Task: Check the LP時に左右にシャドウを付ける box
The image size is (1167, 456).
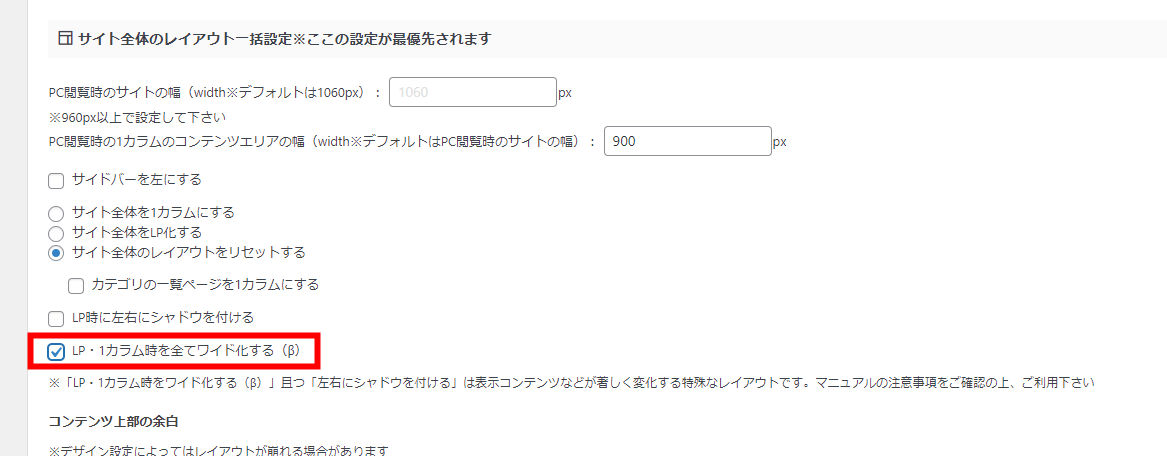Action: (x=56, y=319)
